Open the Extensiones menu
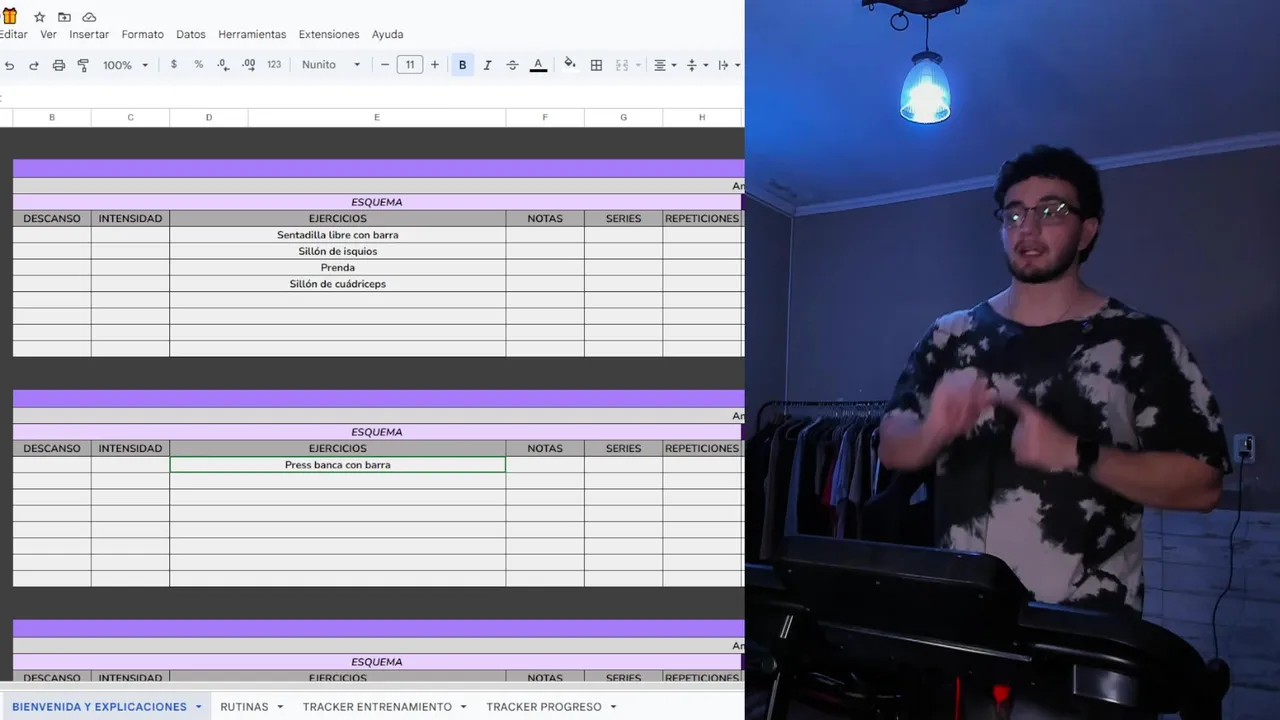 pyautogui.click(x=329, y=34)
